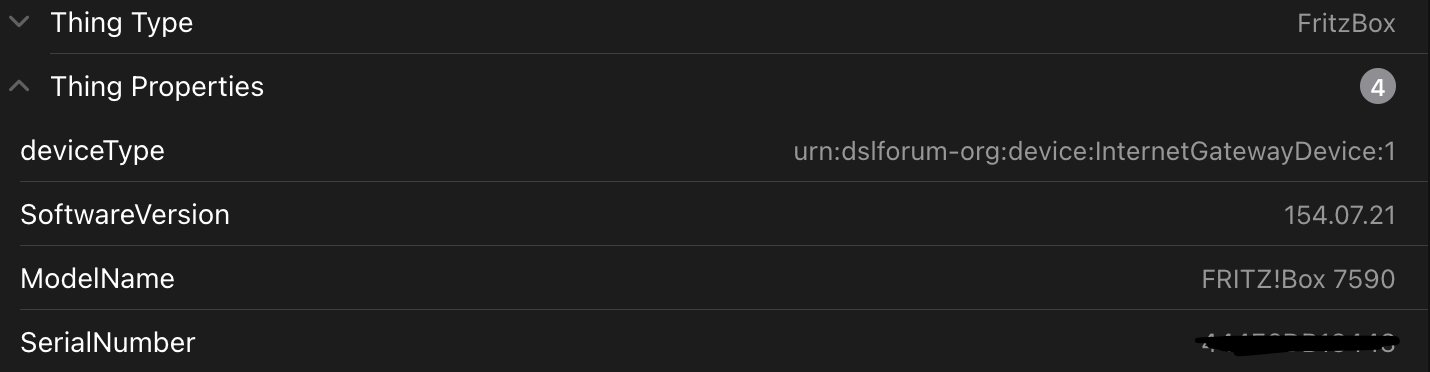This screenshot has width=1430, height=372.
Task: Select the SoftwareVersion property label
Action: click(125, 215)
